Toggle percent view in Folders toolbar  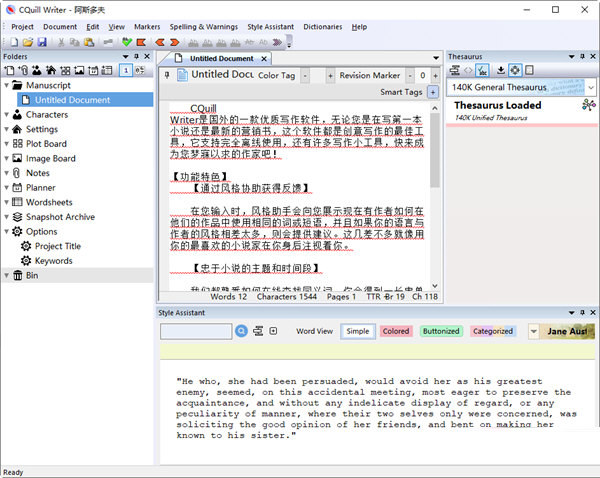click(x=139, y=70)
